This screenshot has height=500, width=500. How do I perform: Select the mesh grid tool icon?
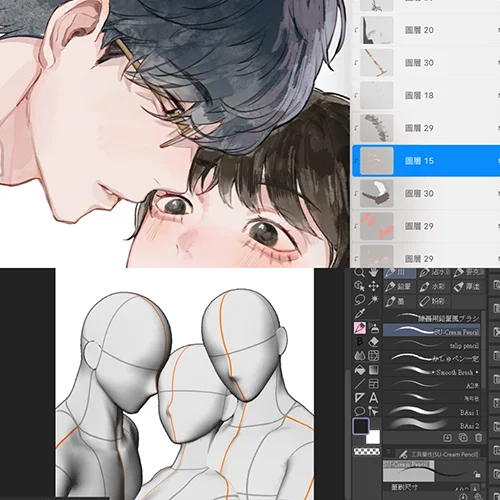374,356
